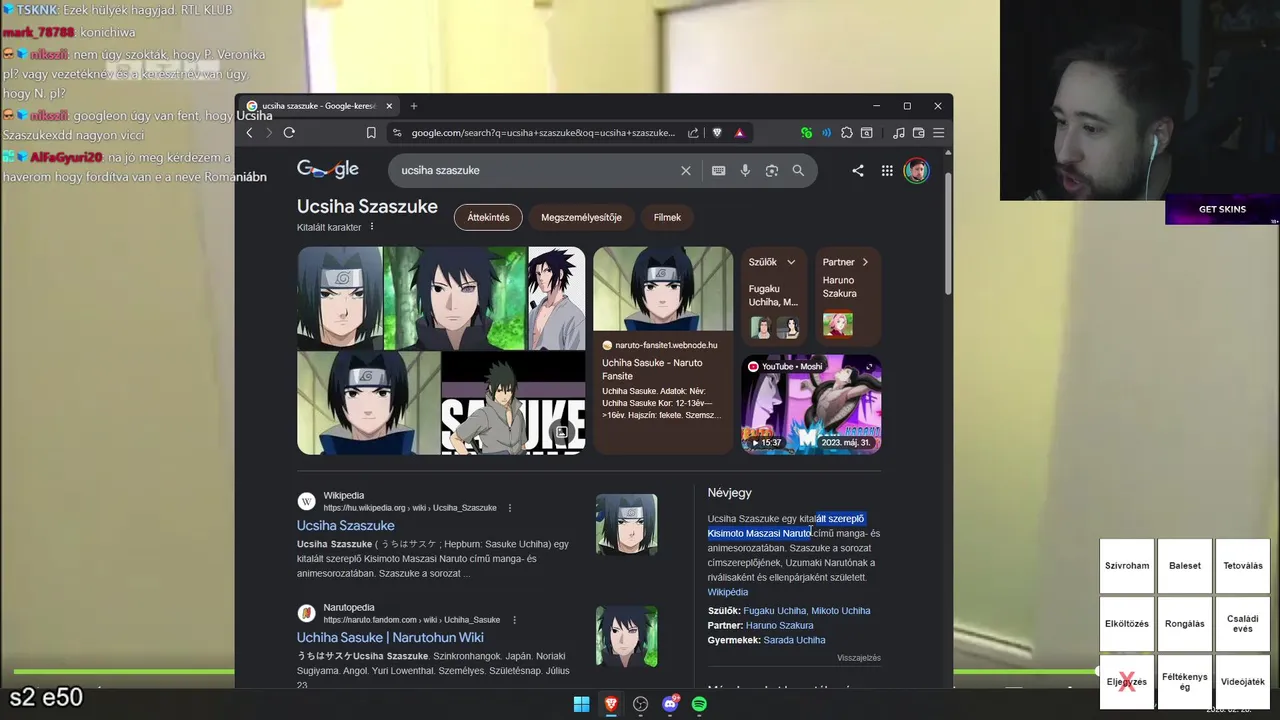Screen dimensions: 1280x720
Task: Play the YouTube Moshi video thumbnail
Action: point(811,404)
